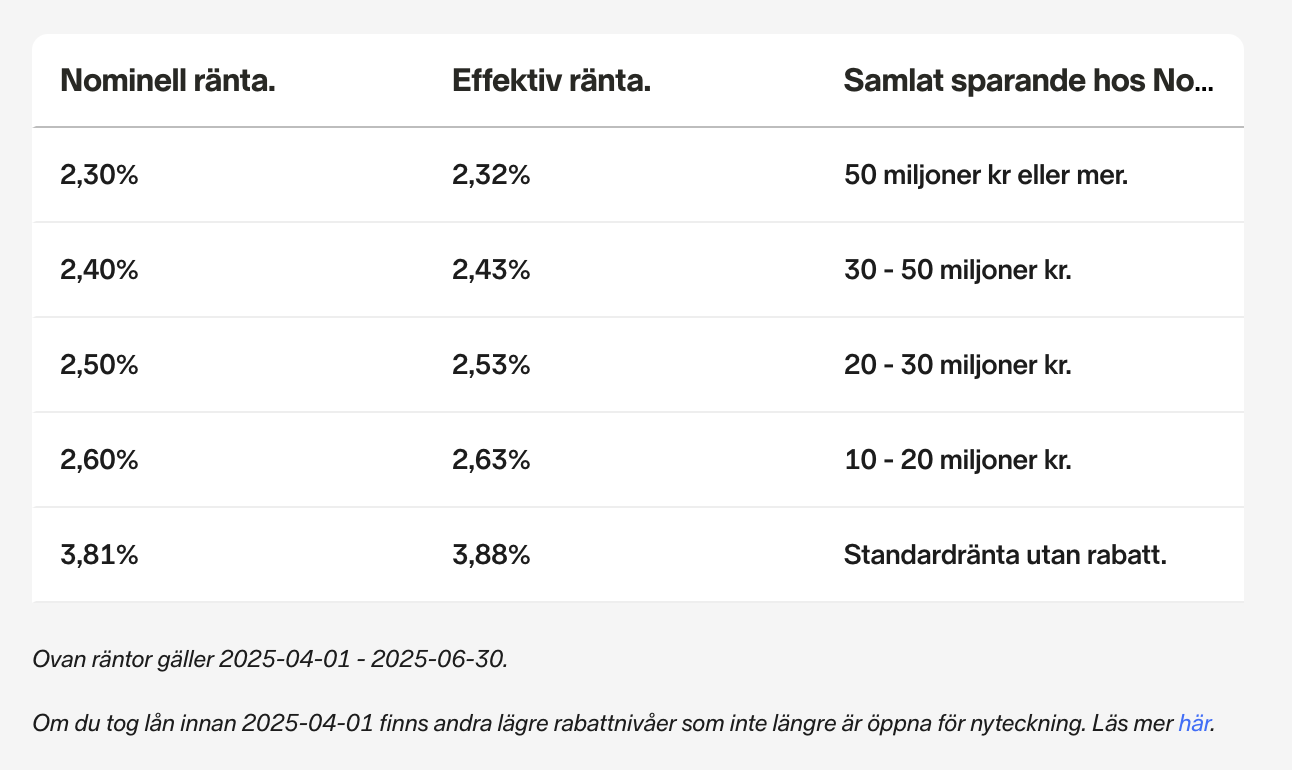Image resolution: width=1292 pixels, height=770 pixels.
Task: Select the 3,81% nominal rate cell
Action: (99, 555)
